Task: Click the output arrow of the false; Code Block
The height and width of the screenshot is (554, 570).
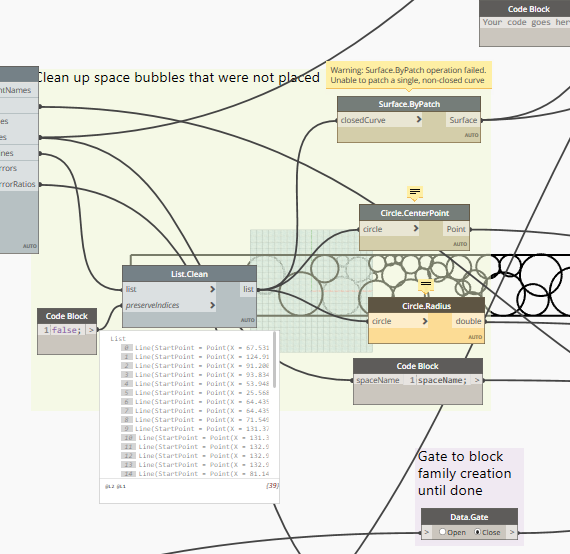Action: click(x=91, y=330)
